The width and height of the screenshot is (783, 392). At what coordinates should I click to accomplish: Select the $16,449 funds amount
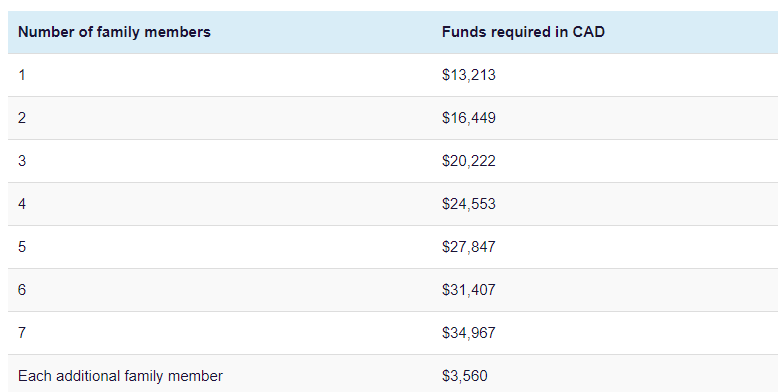click(469, 118)
